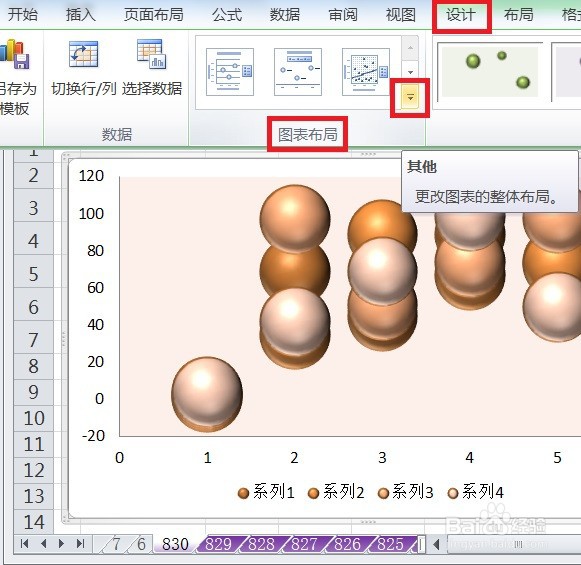The height and width of the screenshot is (565, 581).
Task: Select the lone bubble at x value 1
Action: [207, 394]
